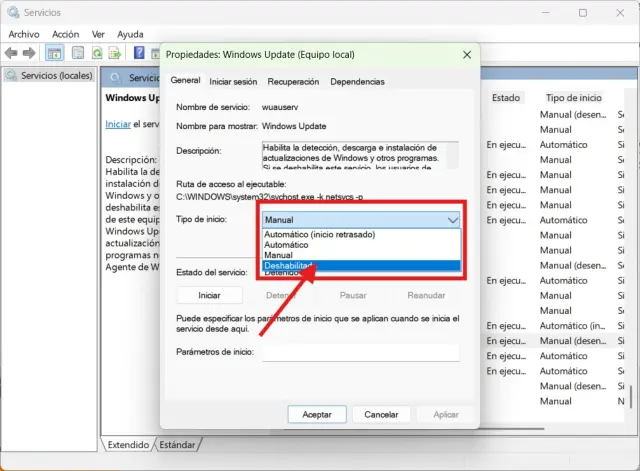Click the Back arrow toolbar icon
The width and height of the screenshot is (640, 471).
[x=13, y=52]
